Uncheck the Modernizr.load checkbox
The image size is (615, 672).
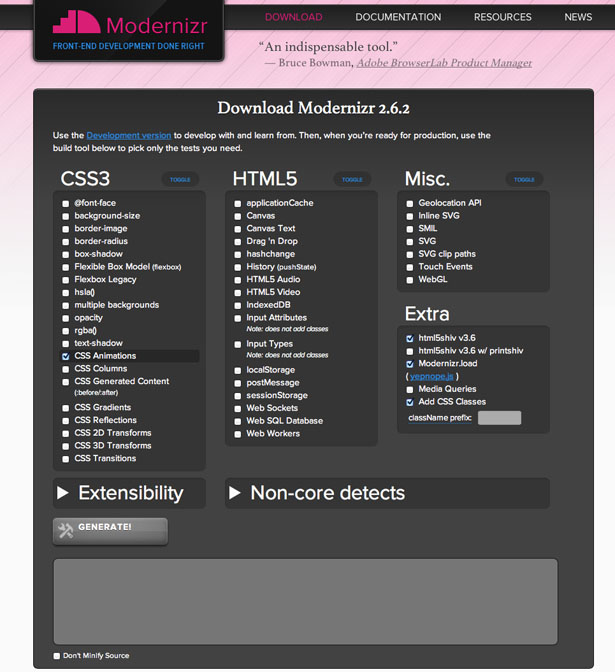pyautogui.click(x=410, y=364)
